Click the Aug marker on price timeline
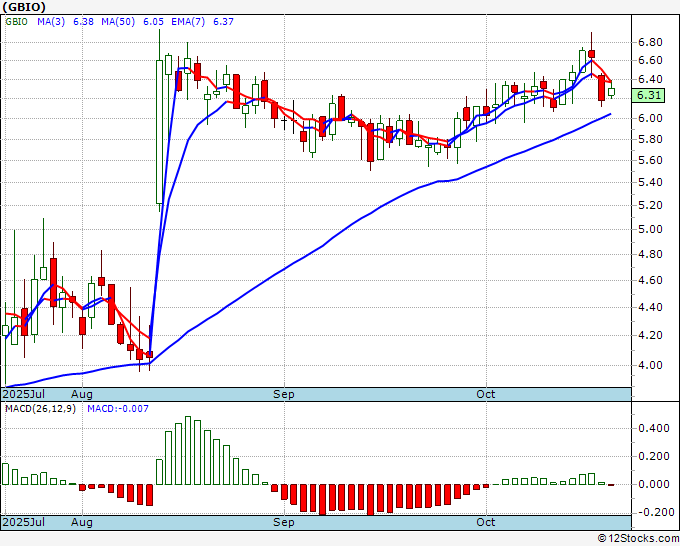The width and height of the screenshot is (680, 546). 82,394
